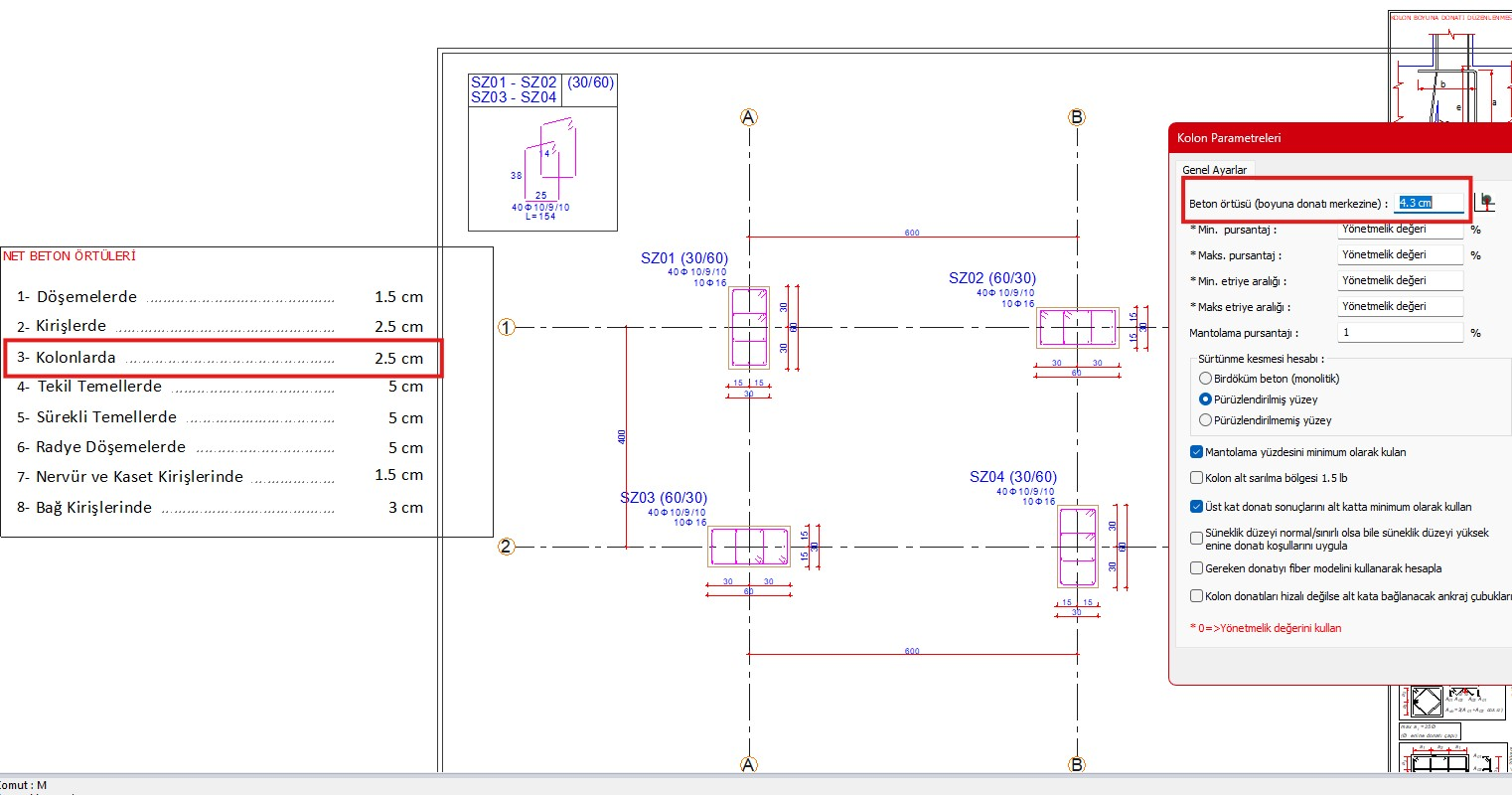
Task: Click the '5- Sürekli Temellerde' table row
Action: tap(220, 417)
